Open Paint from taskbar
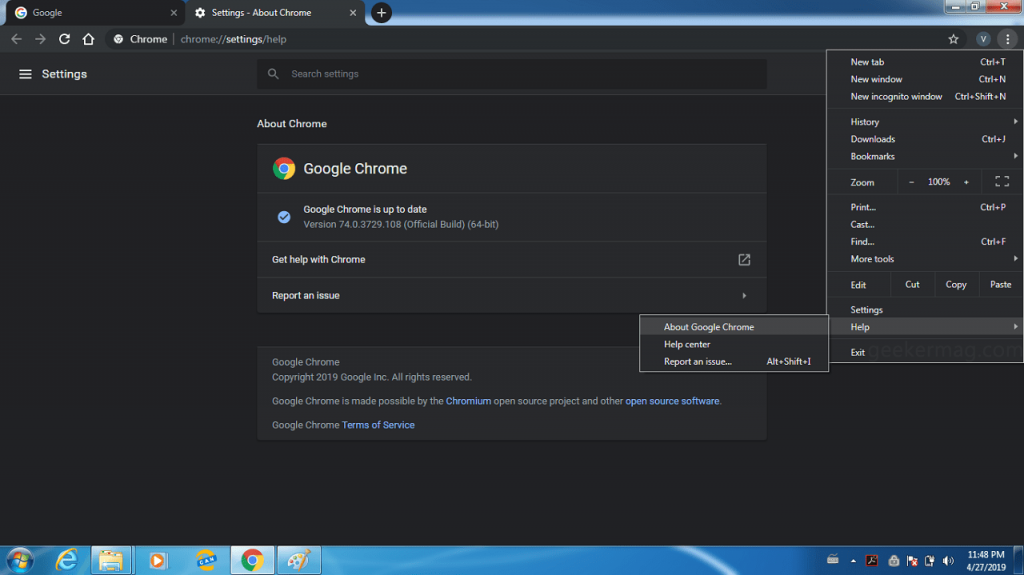The image size is (1024, 575). [298, 561]
